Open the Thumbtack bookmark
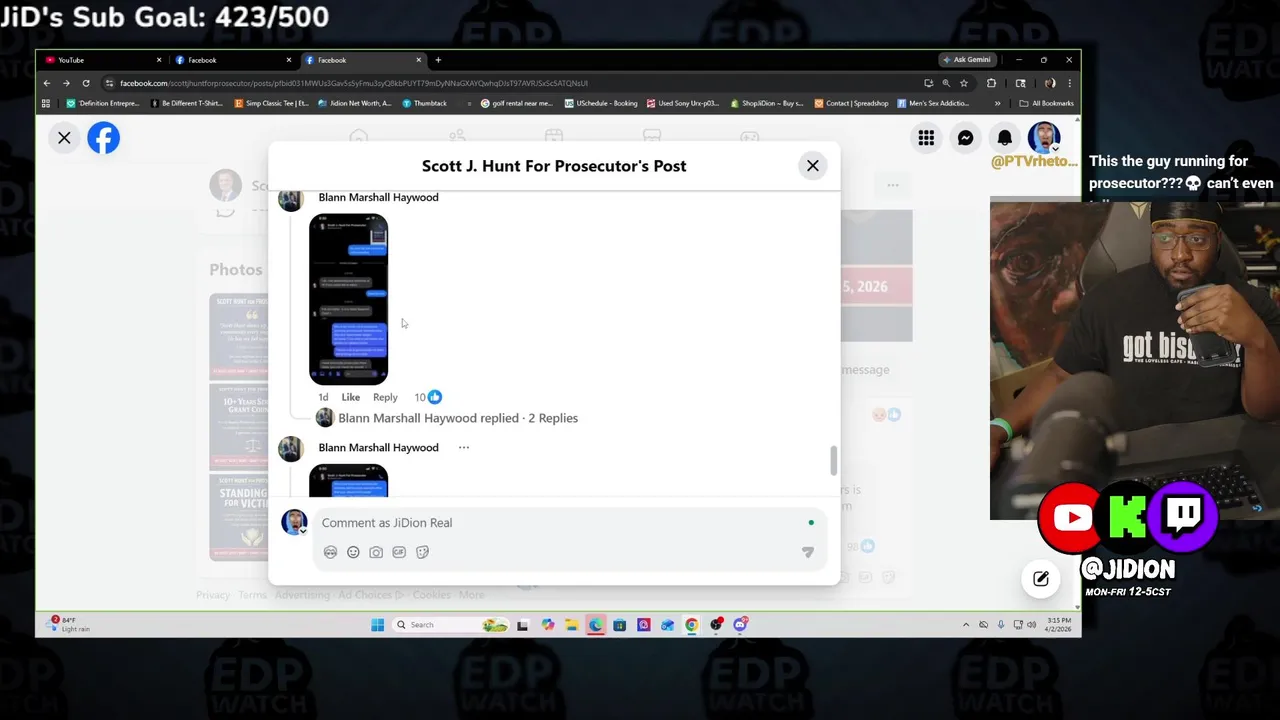 point(425,103)
